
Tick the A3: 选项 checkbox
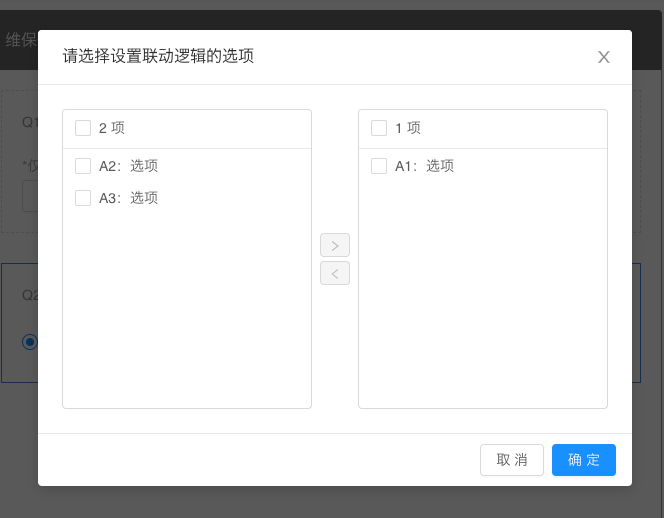83,198
